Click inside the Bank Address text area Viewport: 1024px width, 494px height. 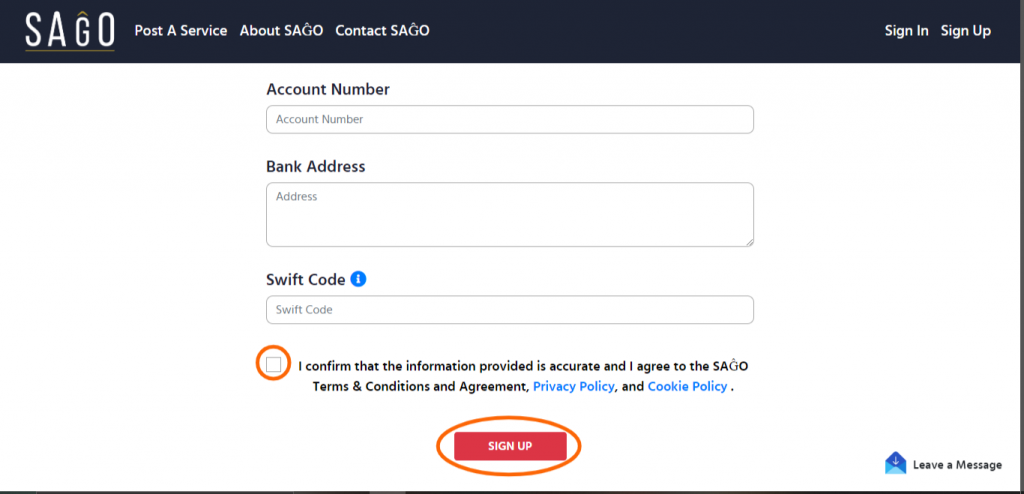click(x=509, y=214)
